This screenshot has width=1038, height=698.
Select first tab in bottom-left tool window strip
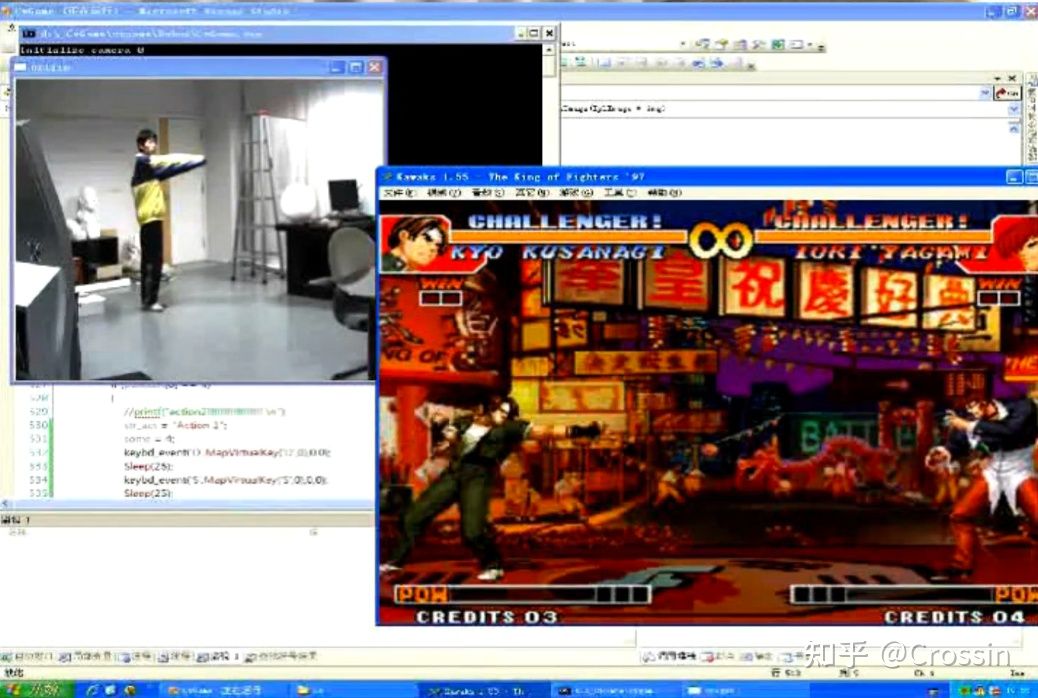pyautogui.click(x=28, y=657)
